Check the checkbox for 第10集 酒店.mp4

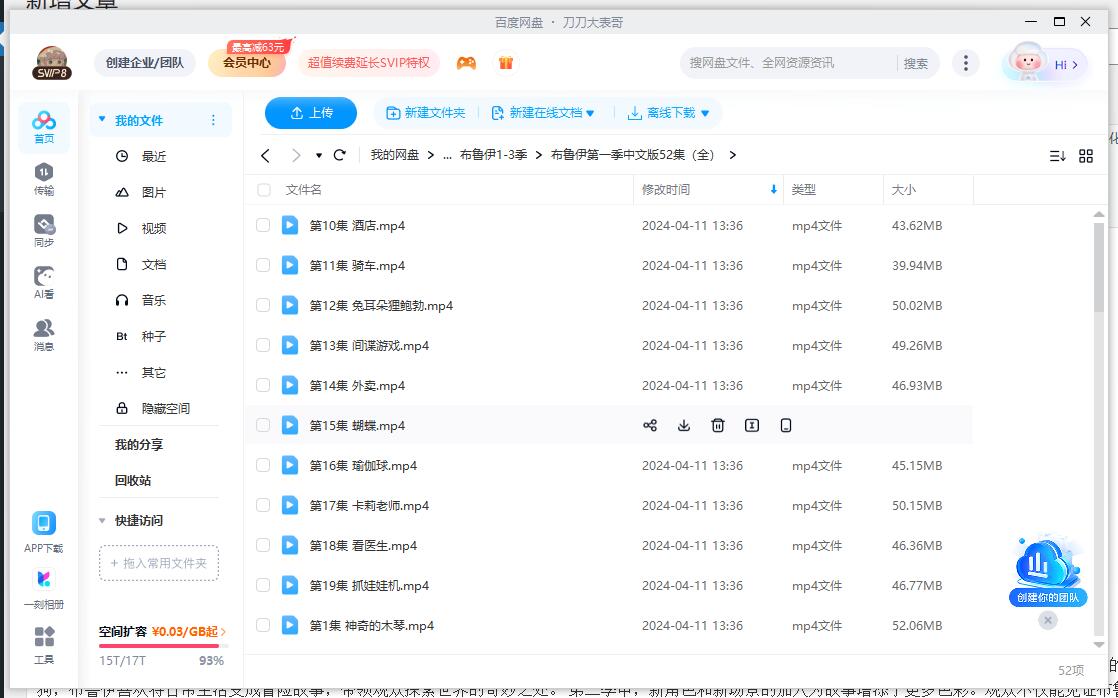[x=262, y=225]
